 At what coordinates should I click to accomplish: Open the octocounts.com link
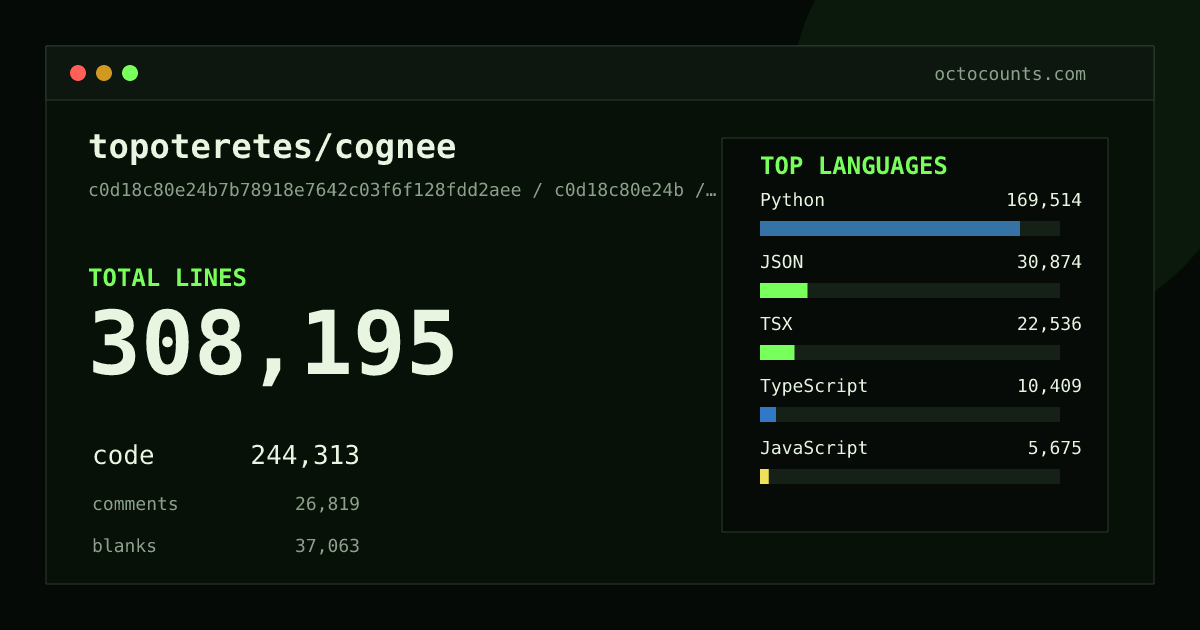click(x=1010, y=74)
